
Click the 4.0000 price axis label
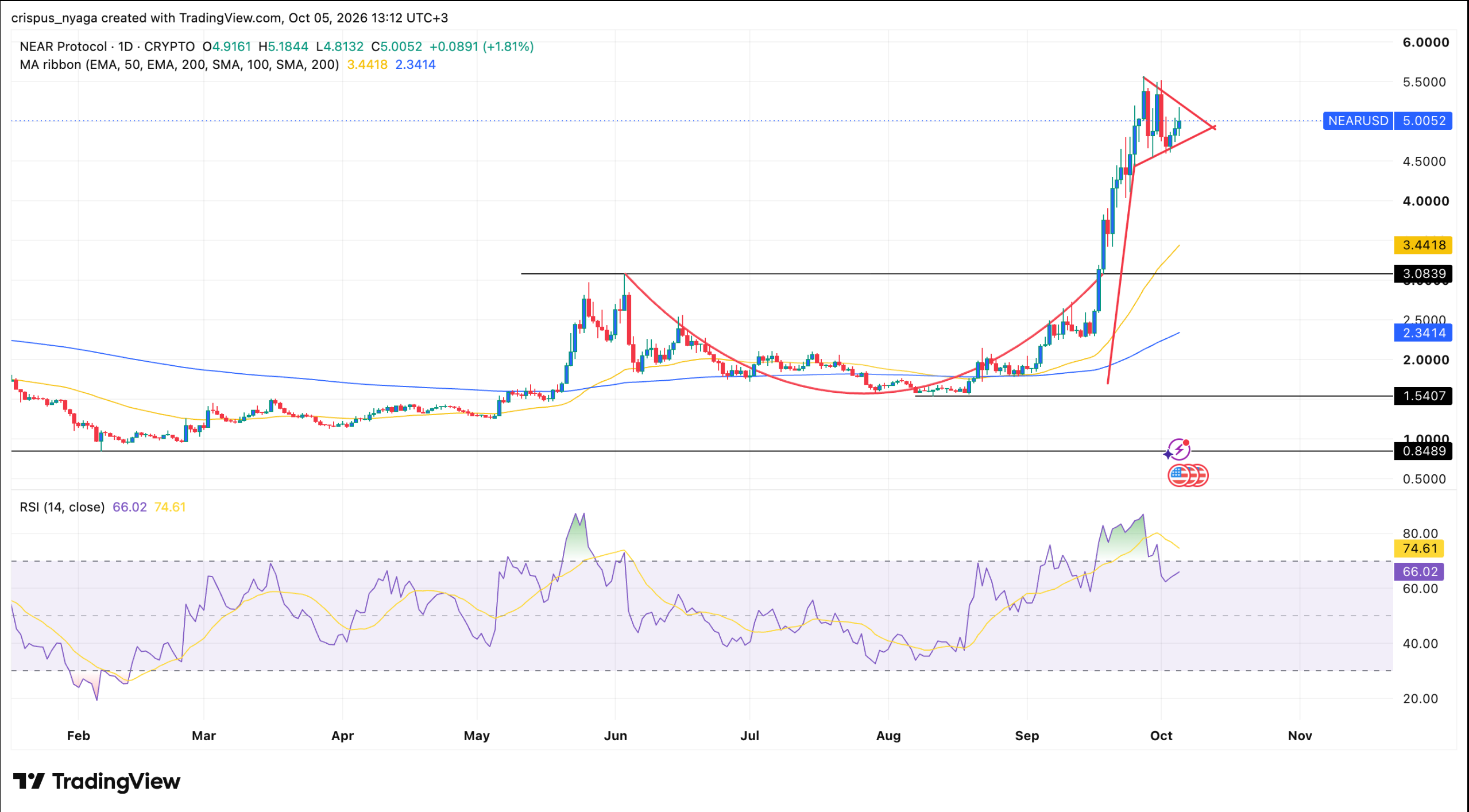pos(1425,201)
